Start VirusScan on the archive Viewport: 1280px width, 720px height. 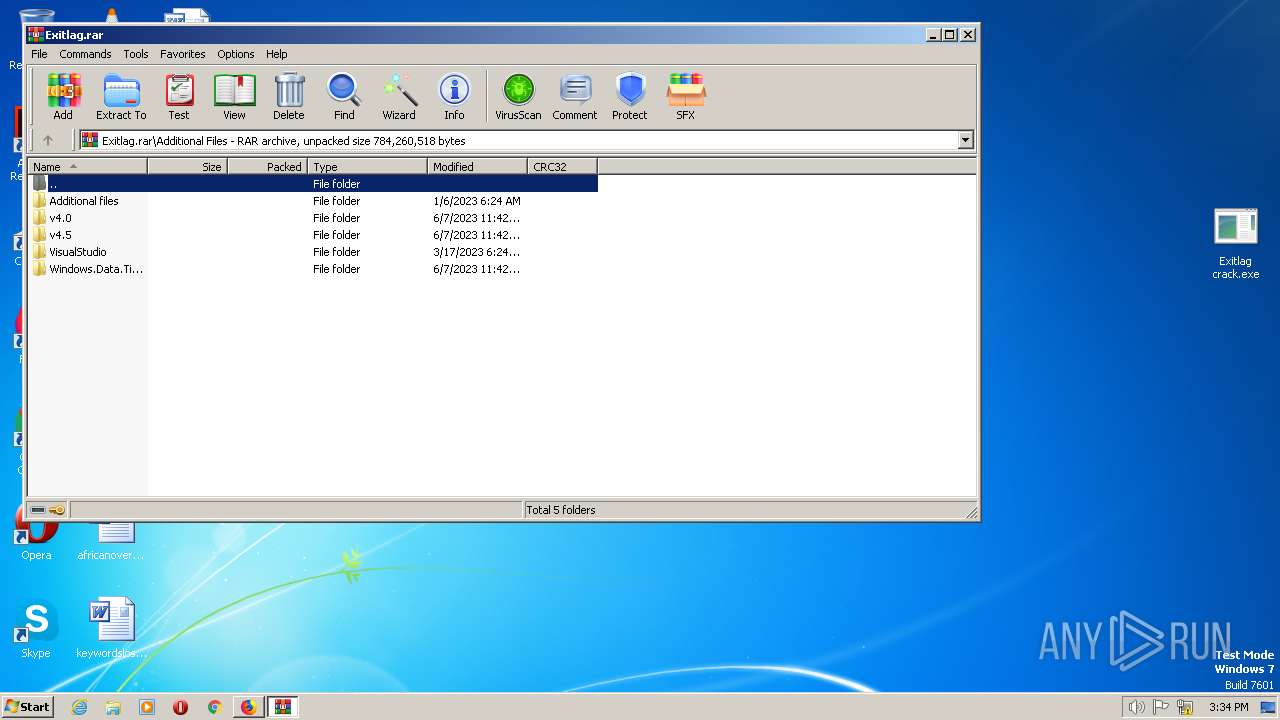pos(518,97)
